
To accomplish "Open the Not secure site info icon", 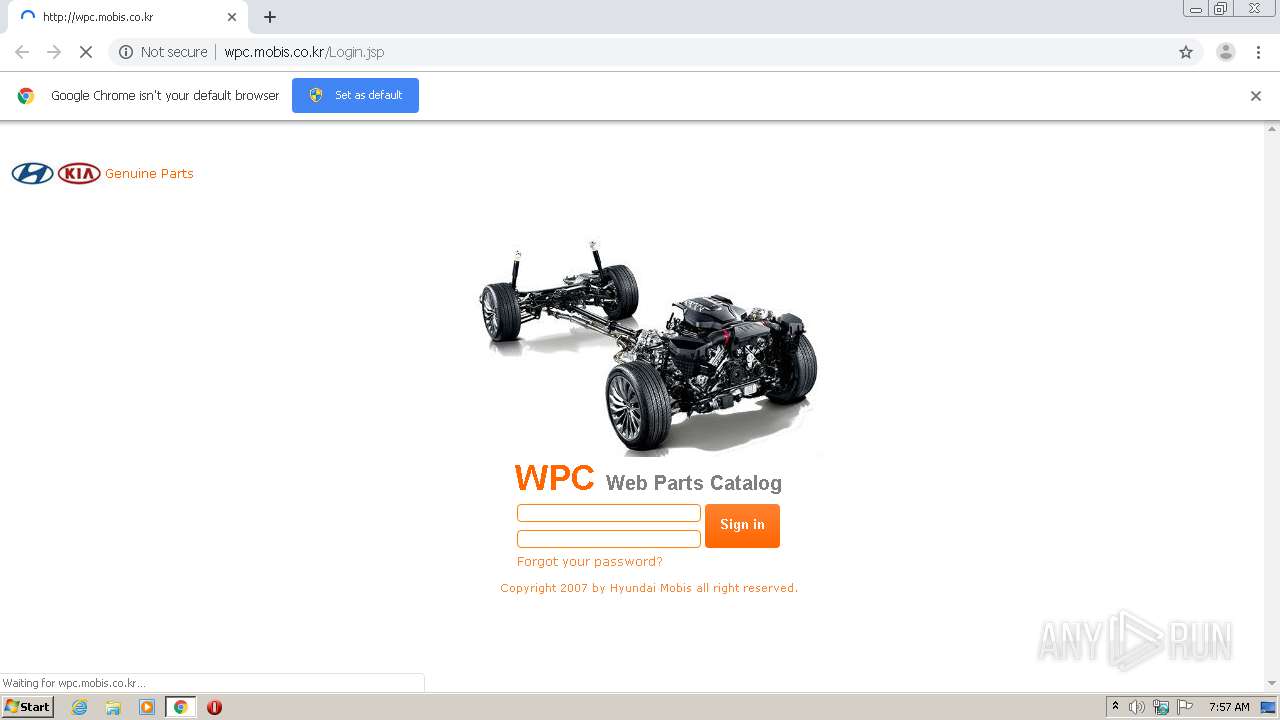I will point(126,52).
